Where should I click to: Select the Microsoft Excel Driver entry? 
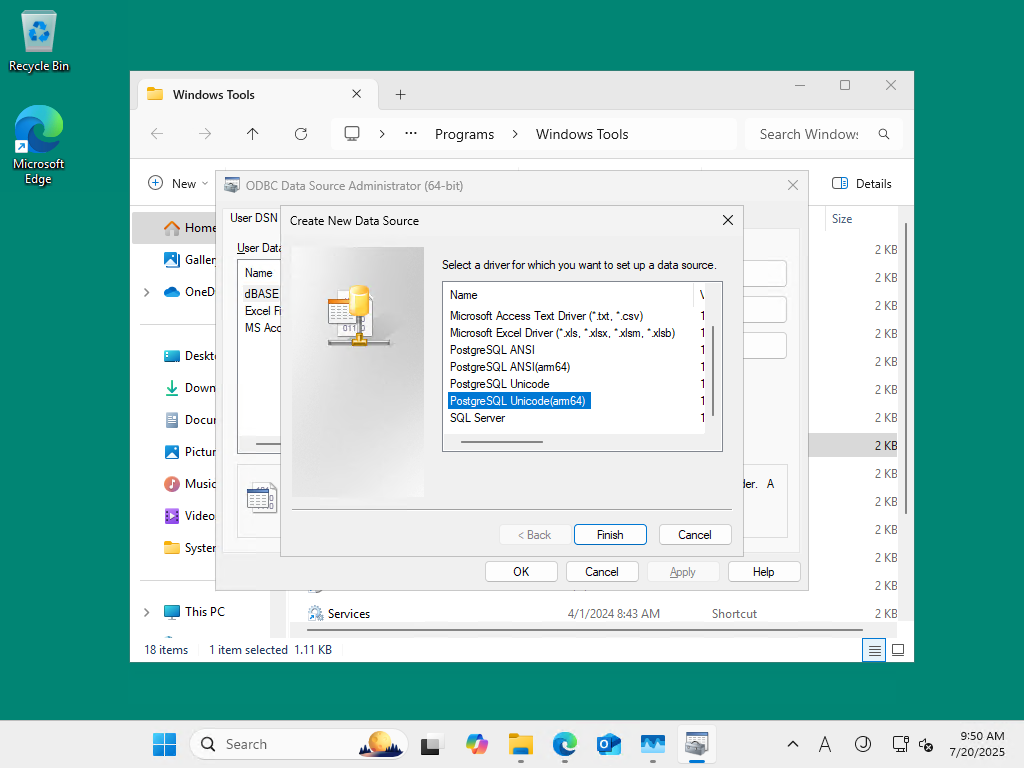click(562, 333)
